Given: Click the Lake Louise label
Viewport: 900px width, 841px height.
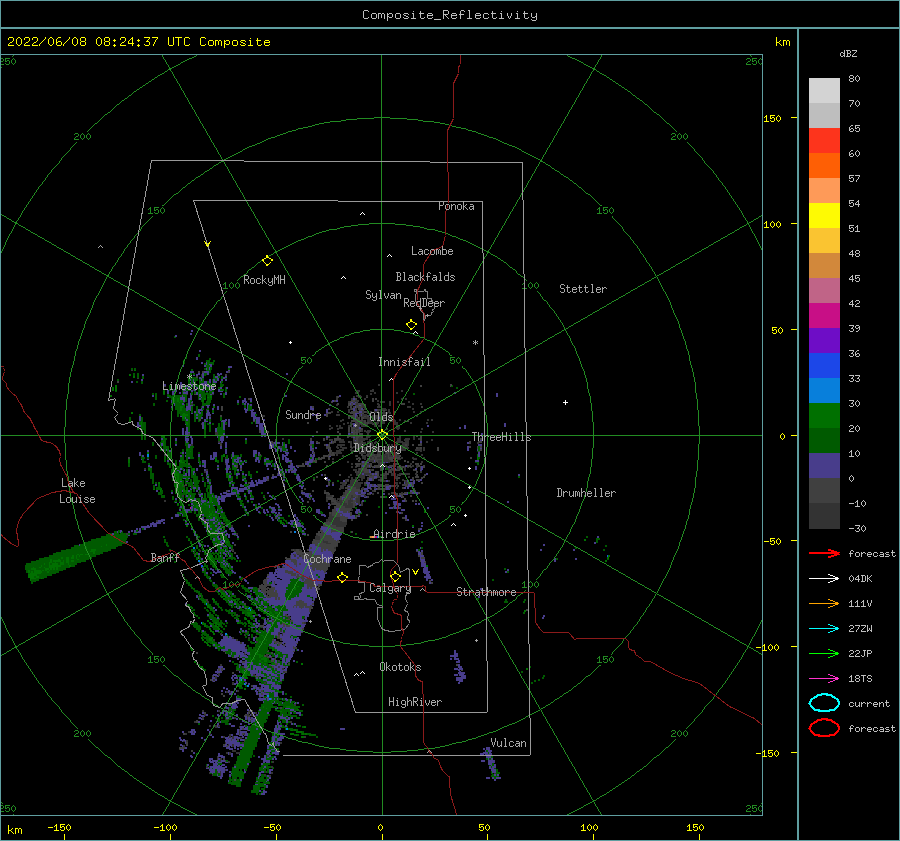Looking at the screenshot, I should click(77, 491).
